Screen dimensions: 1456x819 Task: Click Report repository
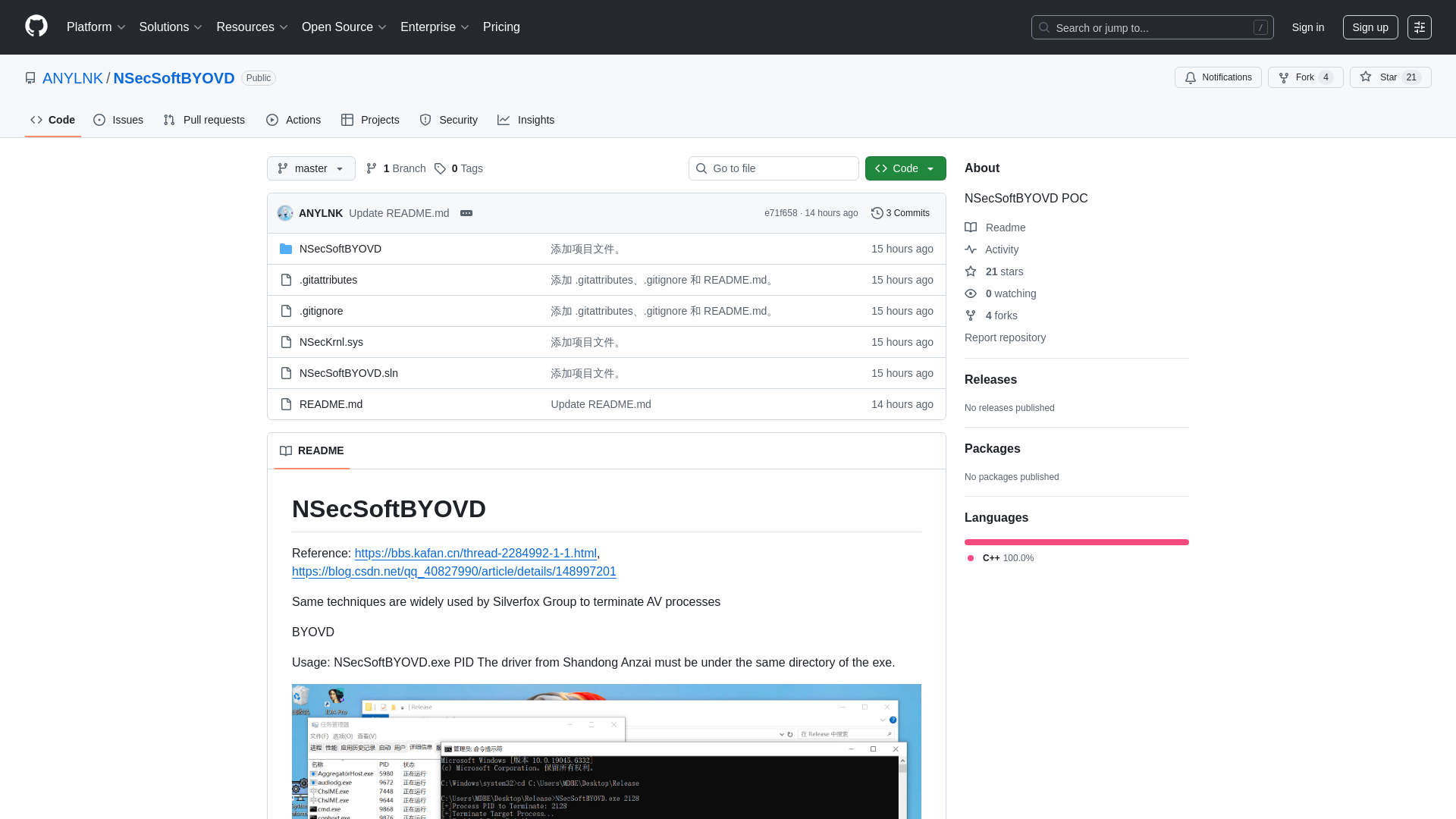click(1005, 337)
